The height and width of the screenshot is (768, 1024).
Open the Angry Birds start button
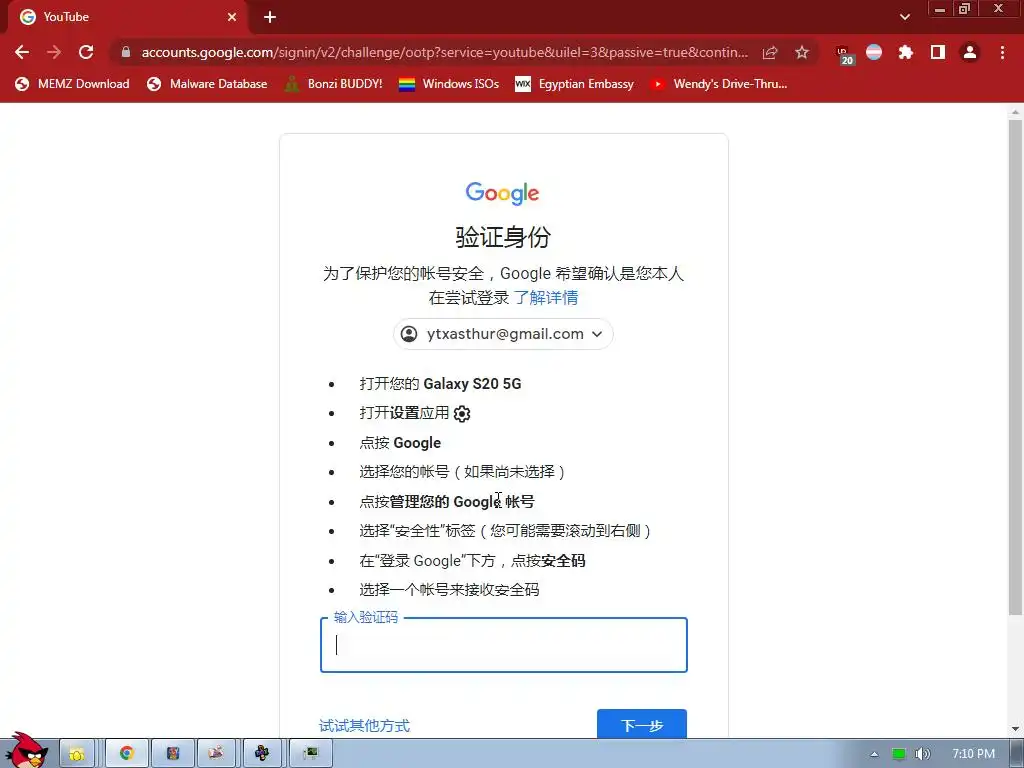(x=26, y=751)
